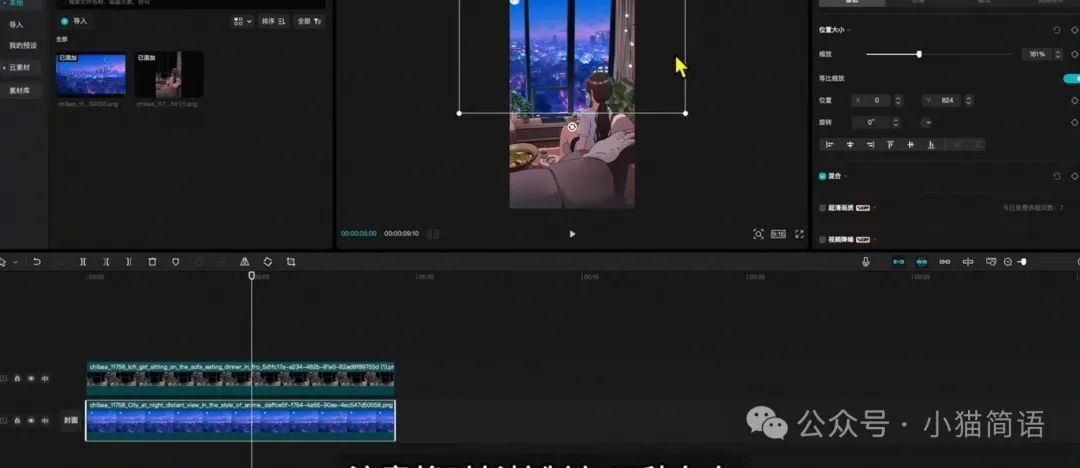1080x468 pixels.
Task: Enable the 超清画质 checkbox
Action: coord(822,207)
